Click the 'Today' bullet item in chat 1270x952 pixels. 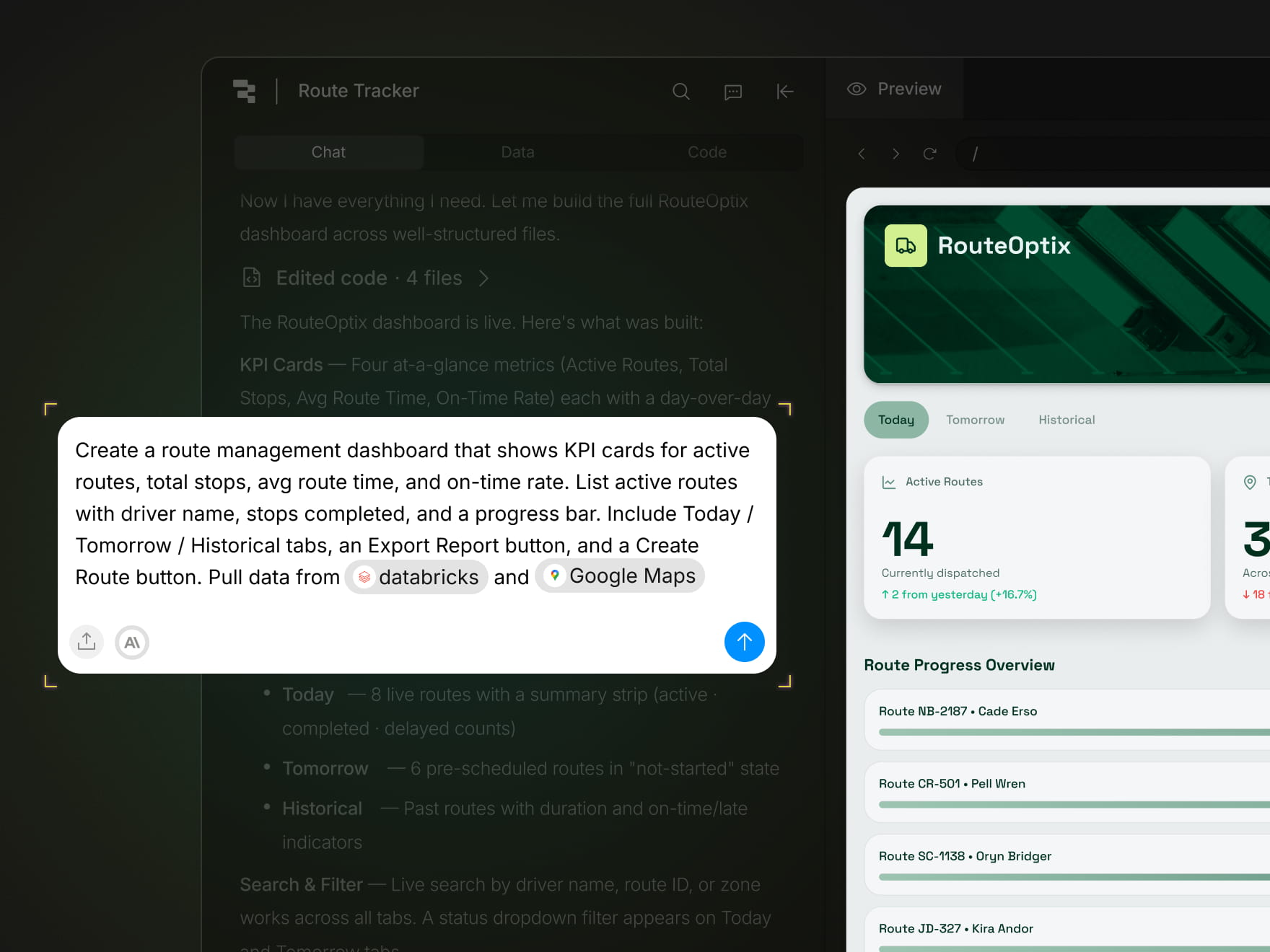pyautogui.click(x=308, y=695)
